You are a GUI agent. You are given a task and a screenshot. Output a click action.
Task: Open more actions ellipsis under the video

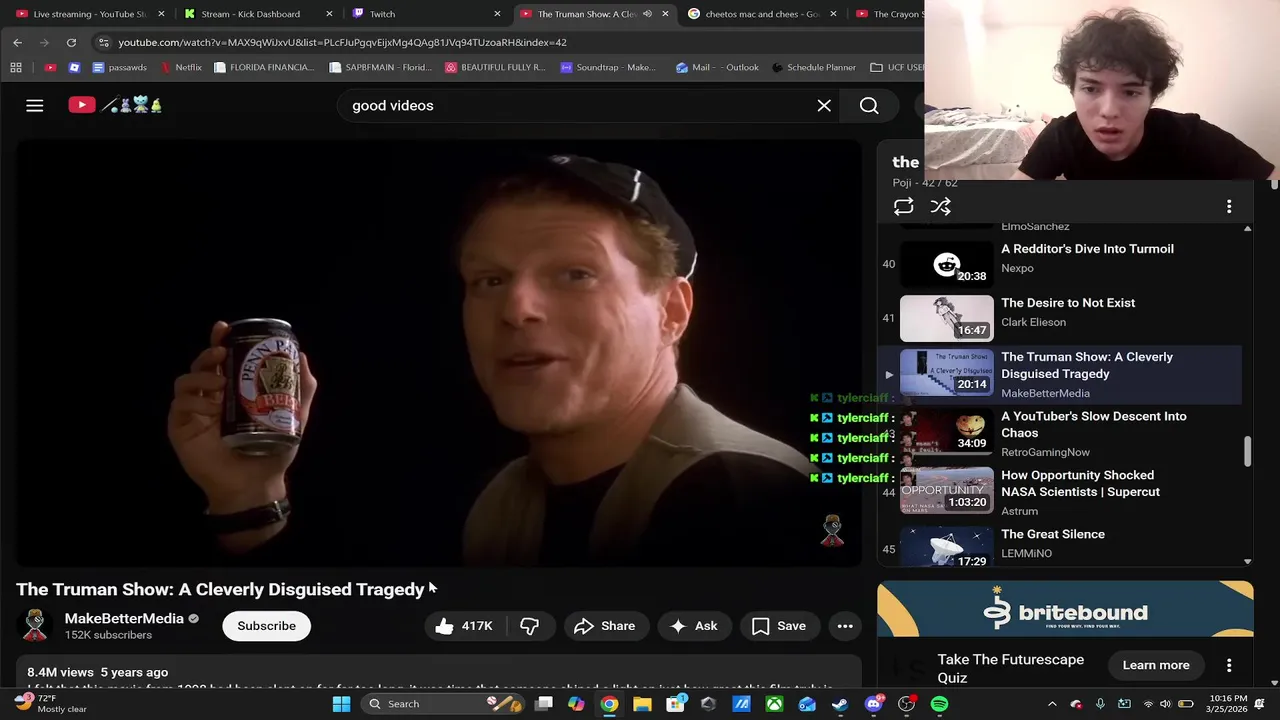point(845,626)
